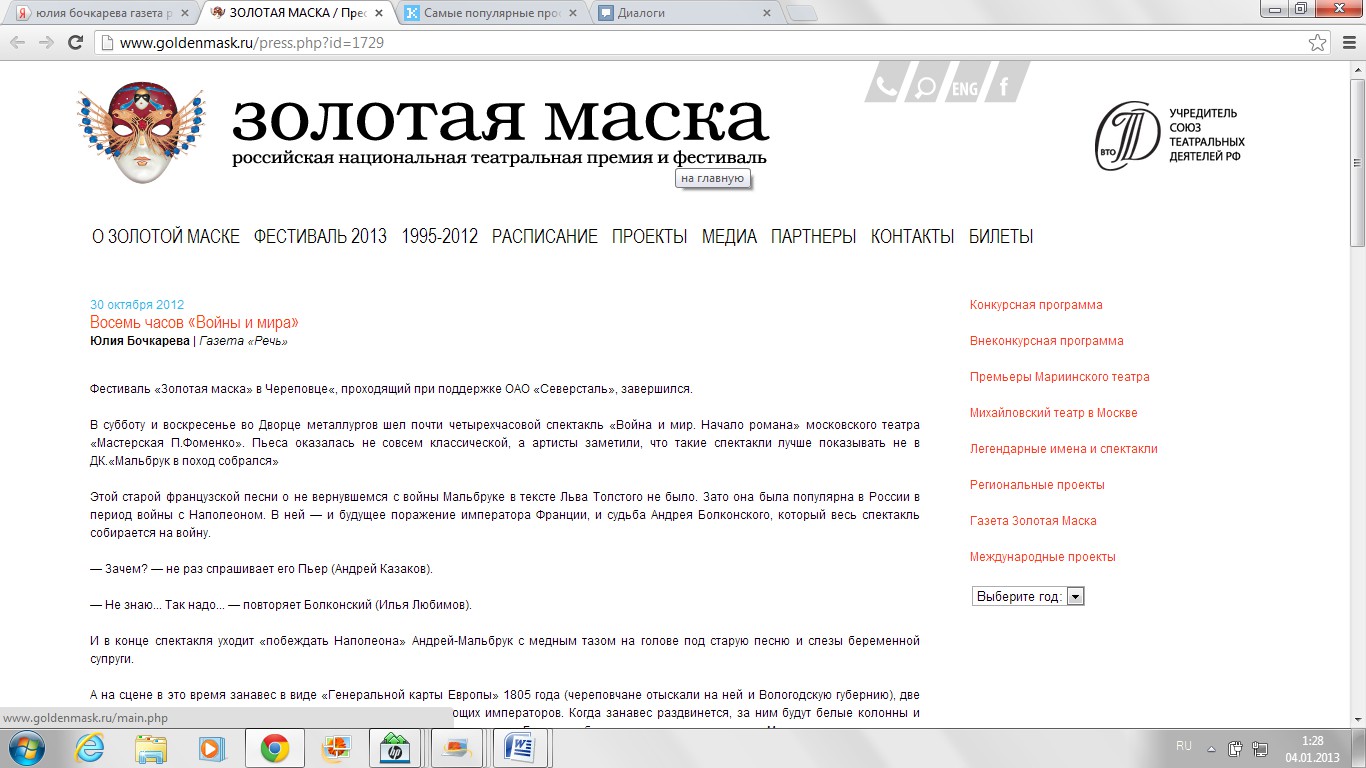
Task: Close the «ЗОЛОТАЯ МАСКА» tab
Action: coord(379,13)
